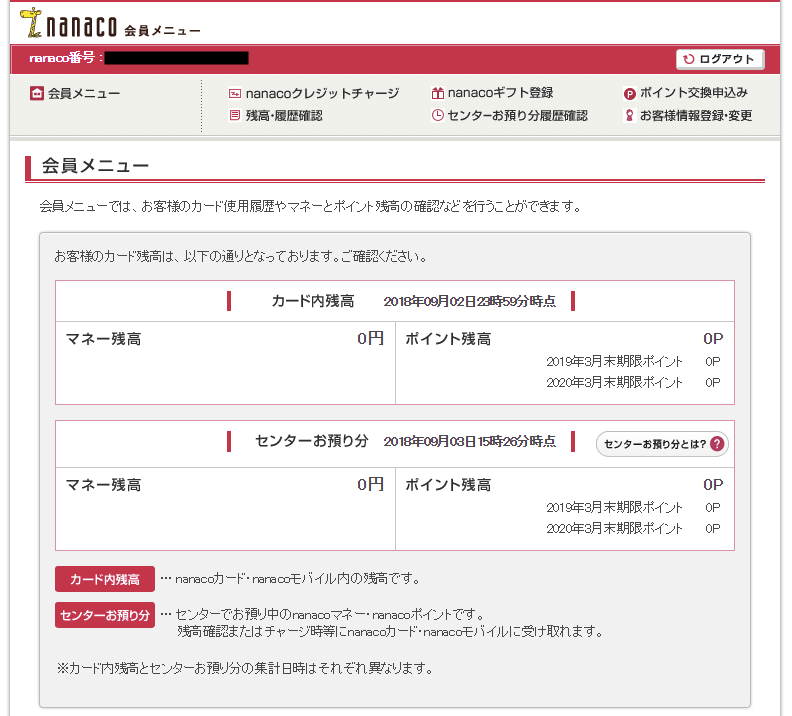792x716 pixels.
Task: Click the person icon beside お客様情報登録・変更
Action: pyautogui.click(x=629, y=116)
